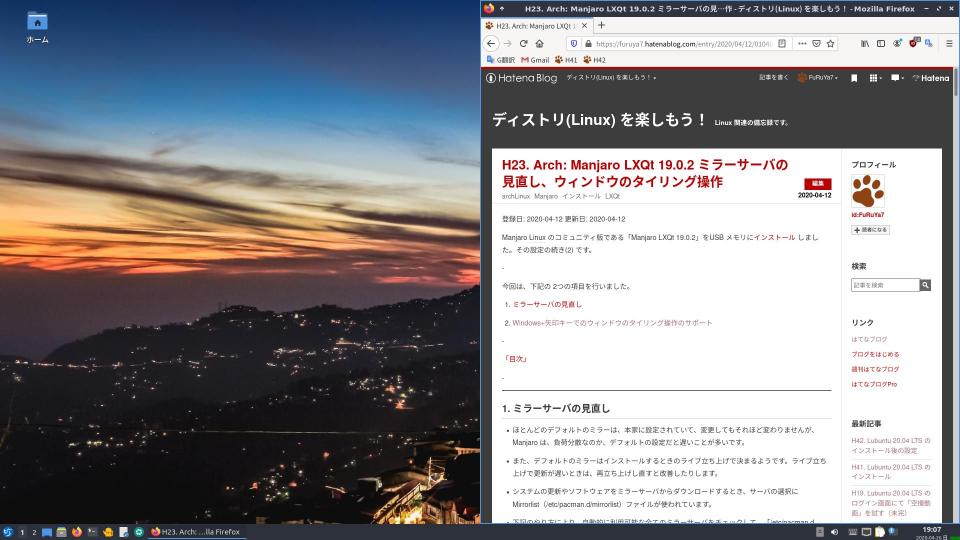Open the terminal from the taskbar

pyautogui.click(x=92, y=532)
